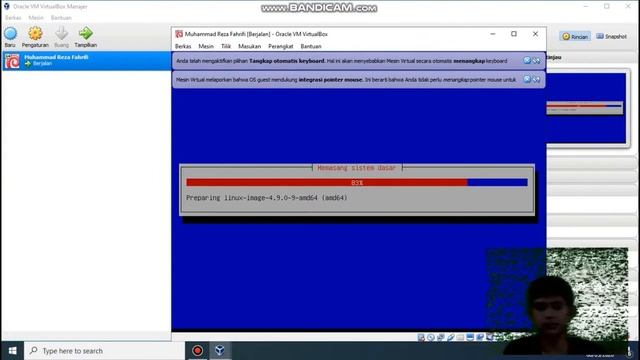Click USB devices icon in VM status bar
Screen dimensions: 640x360
451,337
